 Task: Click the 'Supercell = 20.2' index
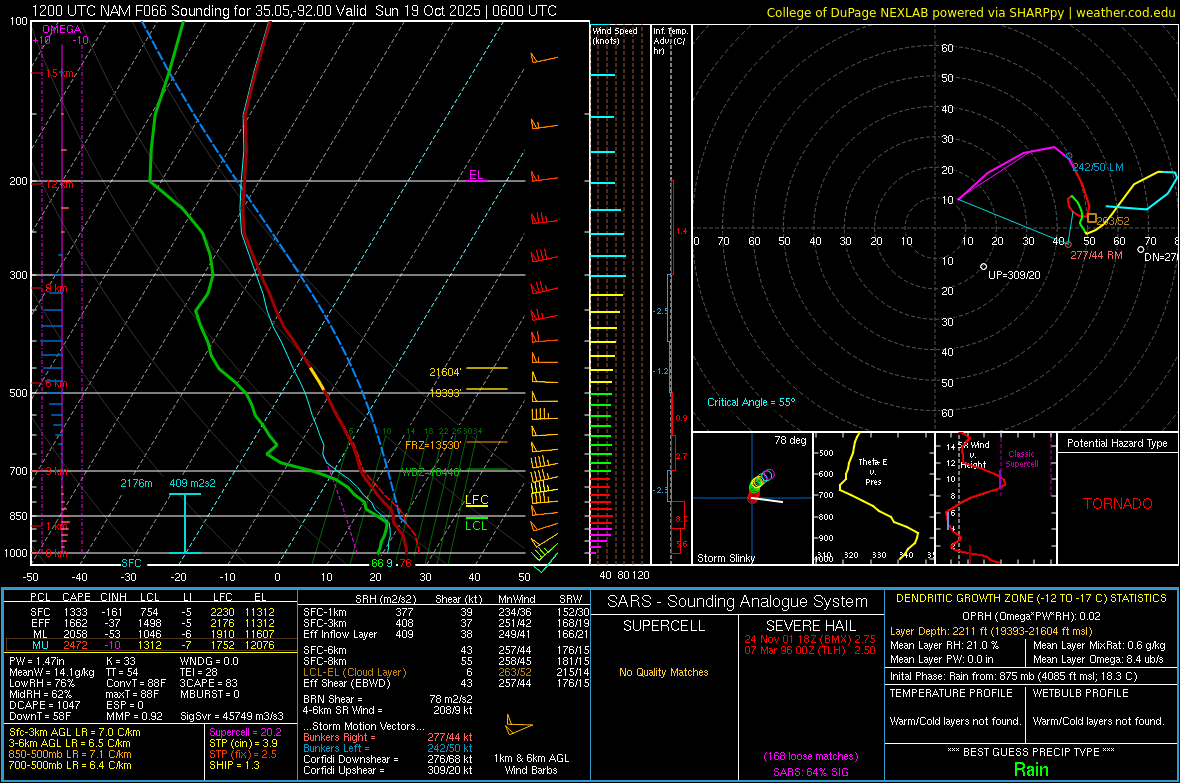(245, 732)
